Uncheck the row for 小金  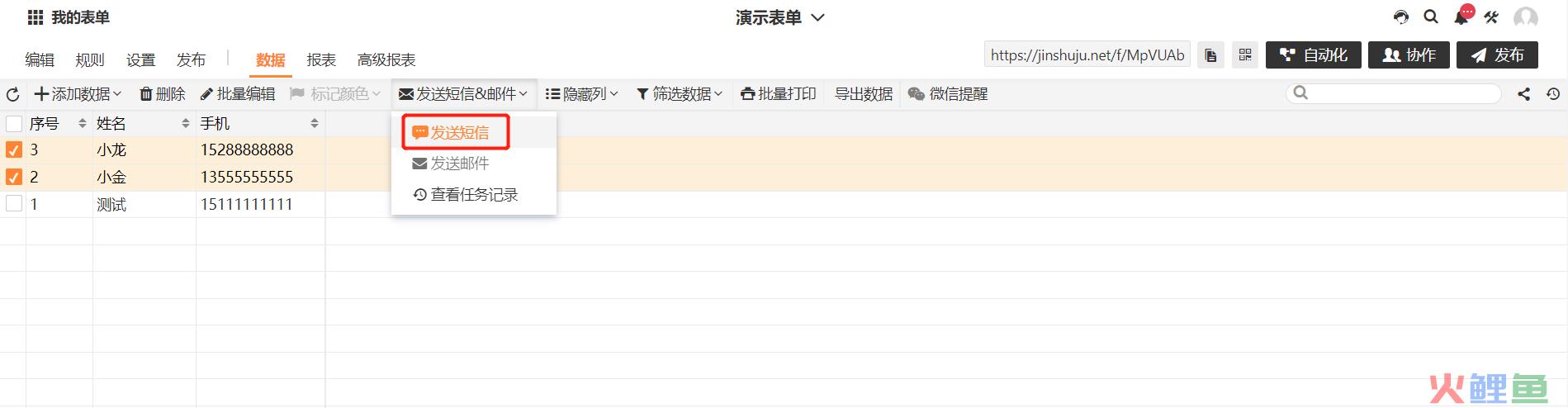14,177
